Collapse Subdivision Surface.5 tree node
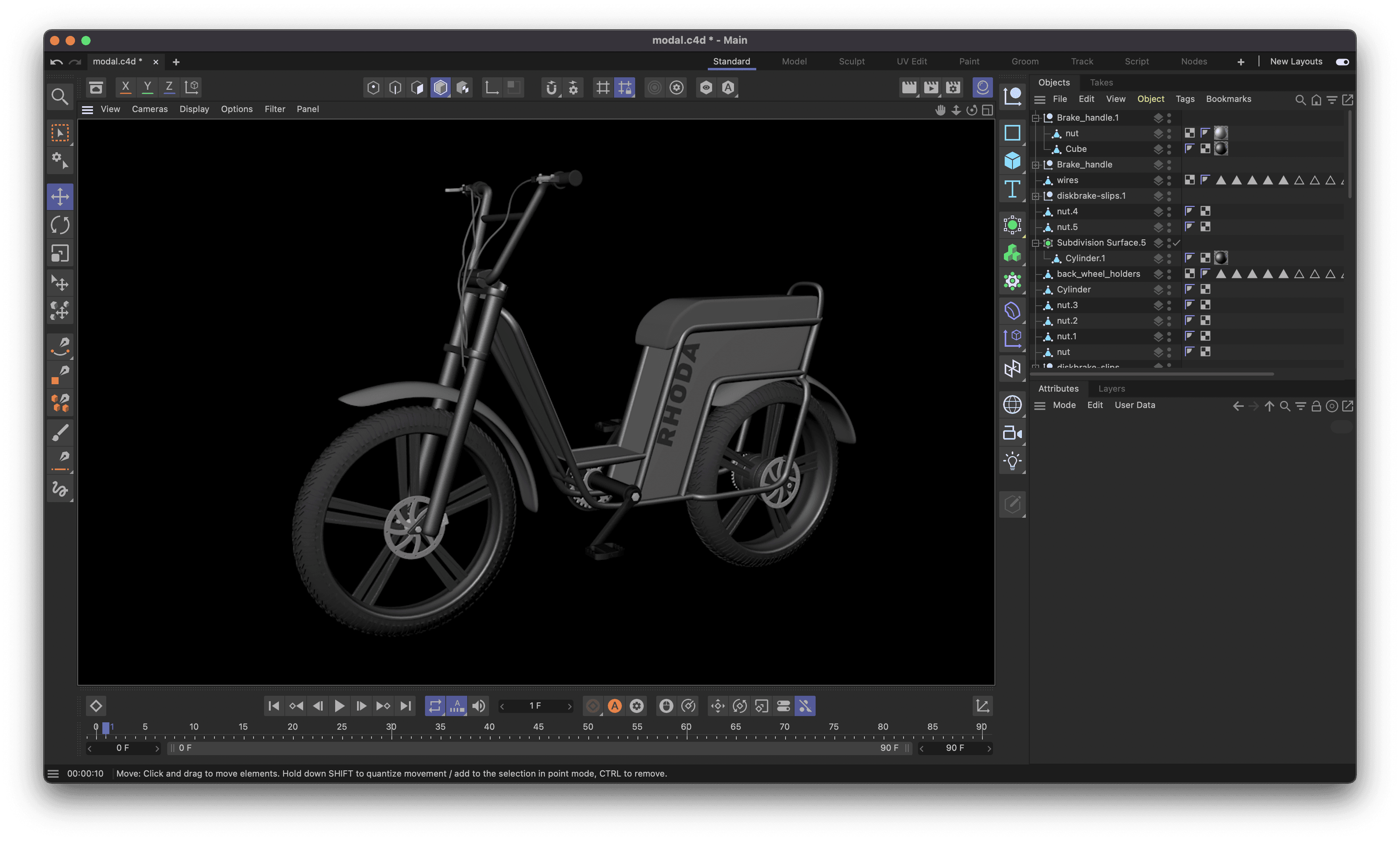This screenshot has height=841, width=1400. point(1036,243)
